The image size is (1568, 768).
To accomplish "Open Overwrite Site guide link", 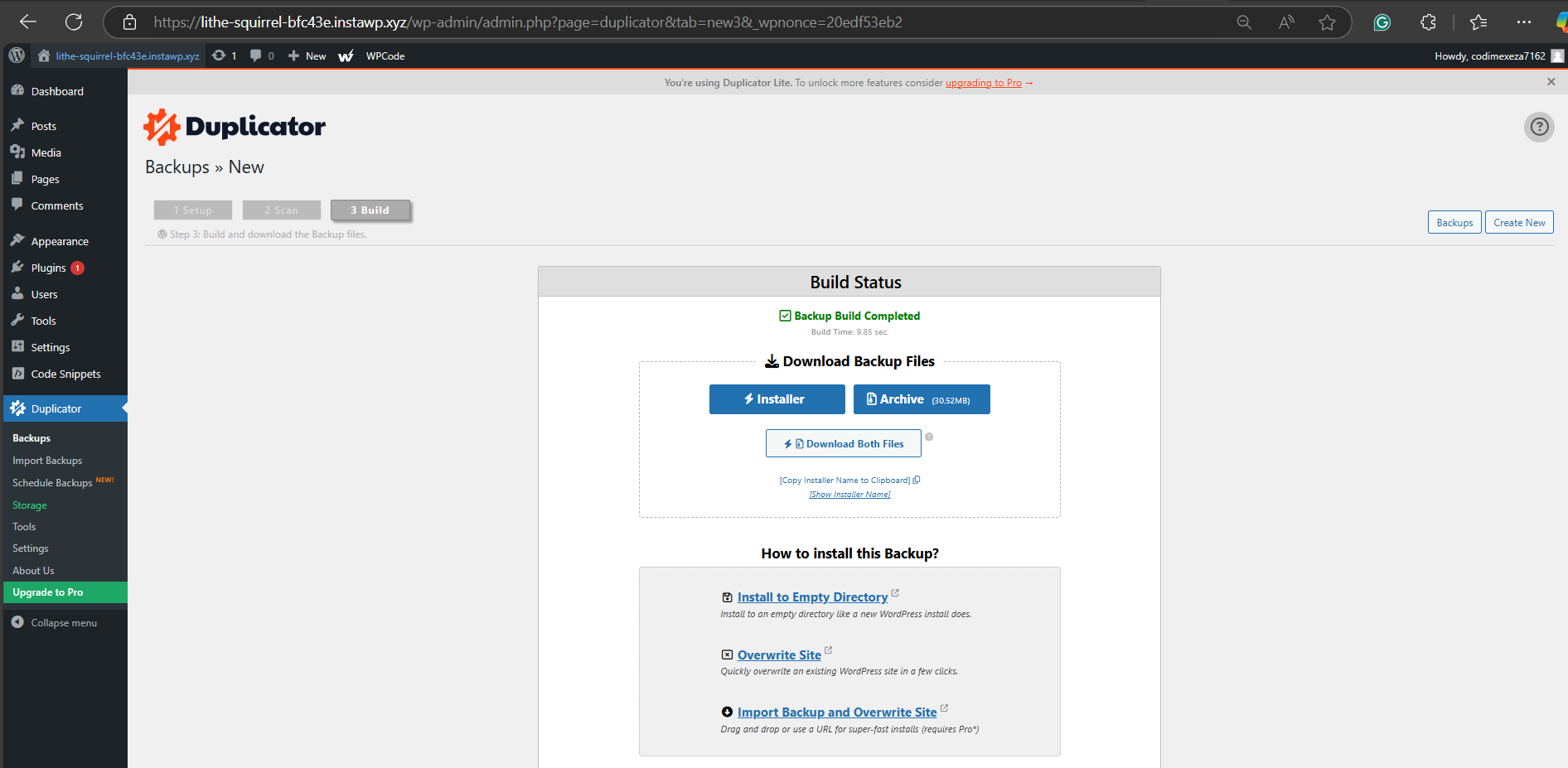I will click(x=779, y=655).
